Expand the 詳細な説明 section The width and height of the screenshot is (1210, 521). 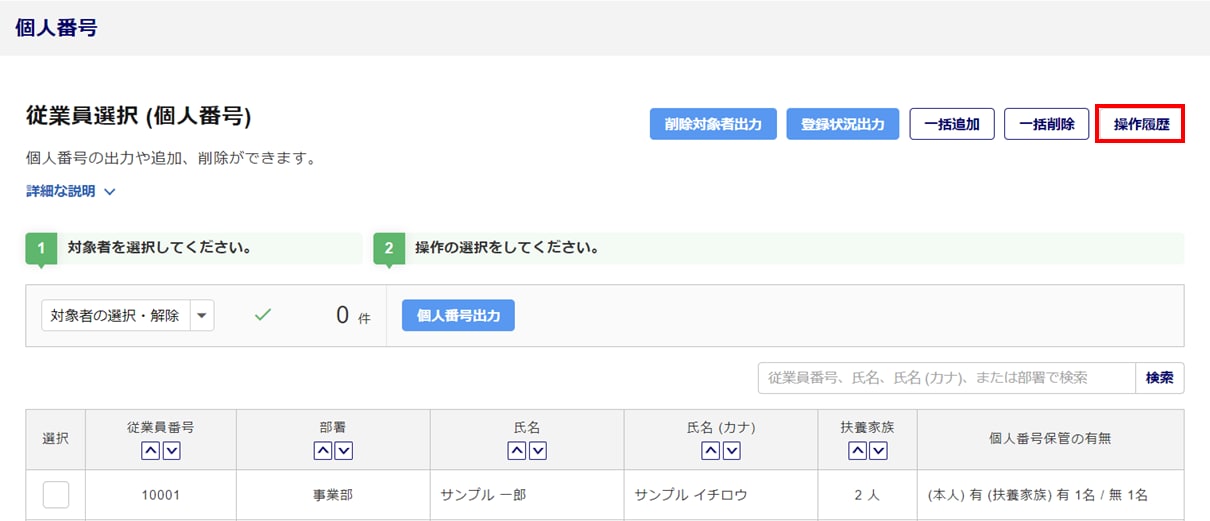(x=71, y=191)
